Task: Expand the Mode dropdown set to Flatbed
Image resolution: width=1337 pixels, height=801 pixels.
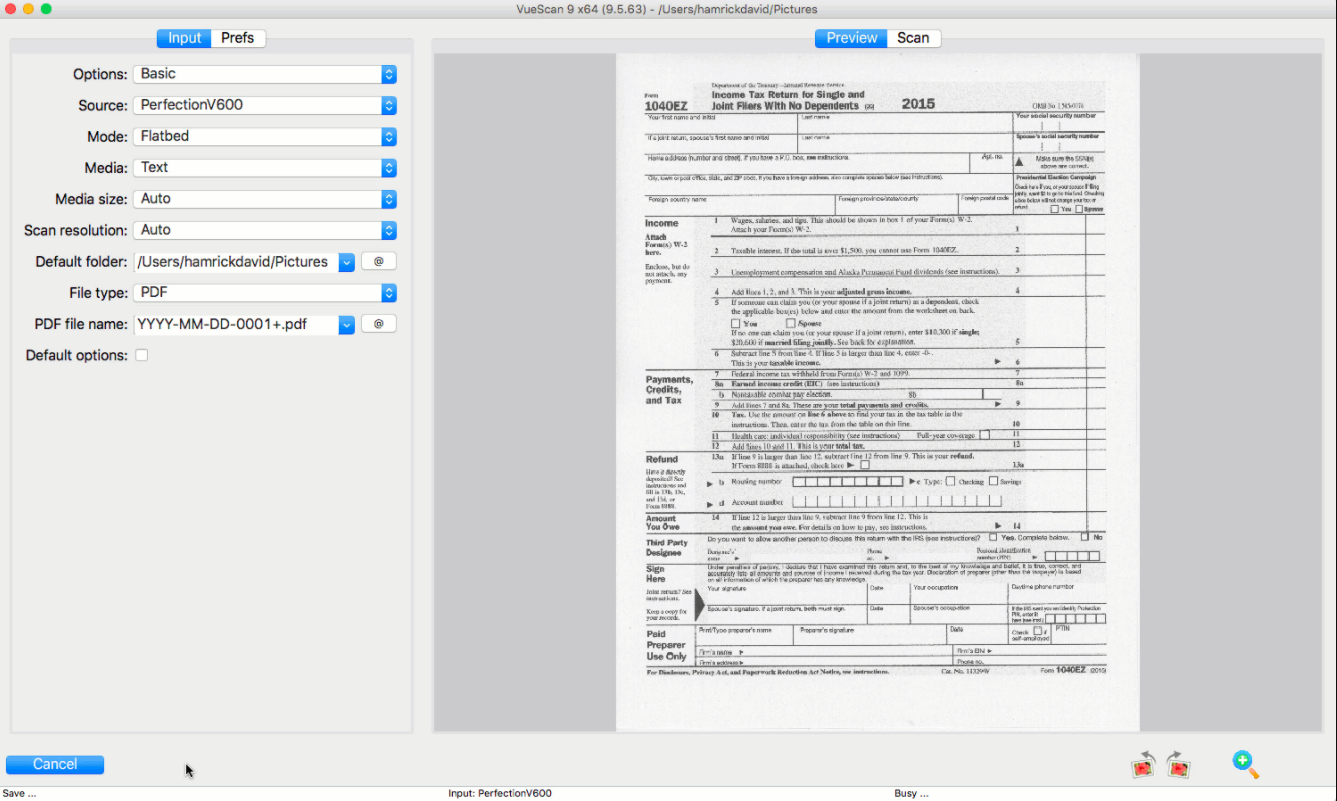Action: tap(265, 136)
